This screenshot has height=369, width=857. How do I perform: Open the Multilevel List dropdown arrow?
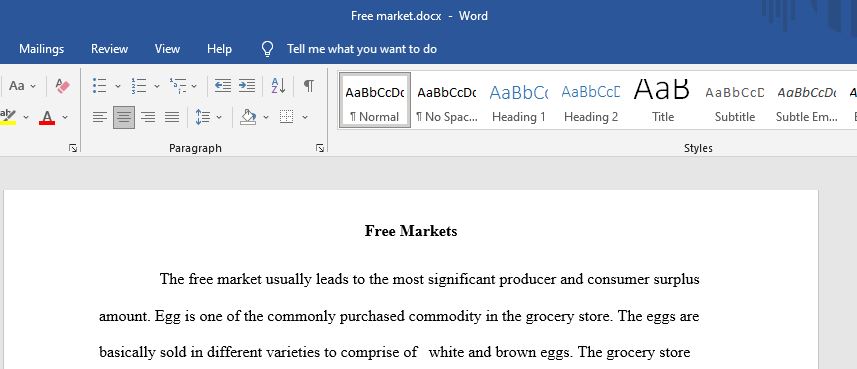[194, 86]
